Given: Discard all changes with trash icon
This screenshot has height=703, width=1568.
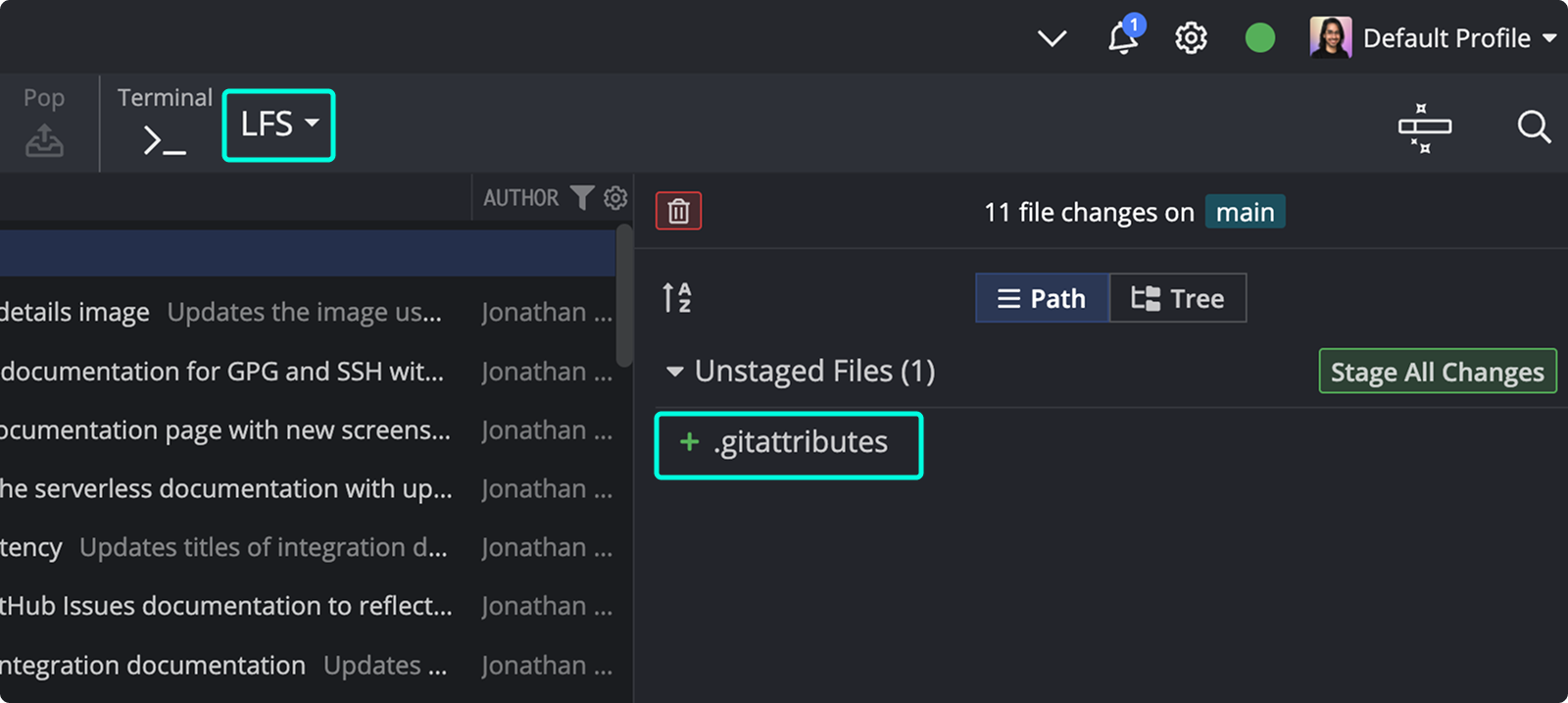Looking at the screenshot, I should (x=678, y=211).
